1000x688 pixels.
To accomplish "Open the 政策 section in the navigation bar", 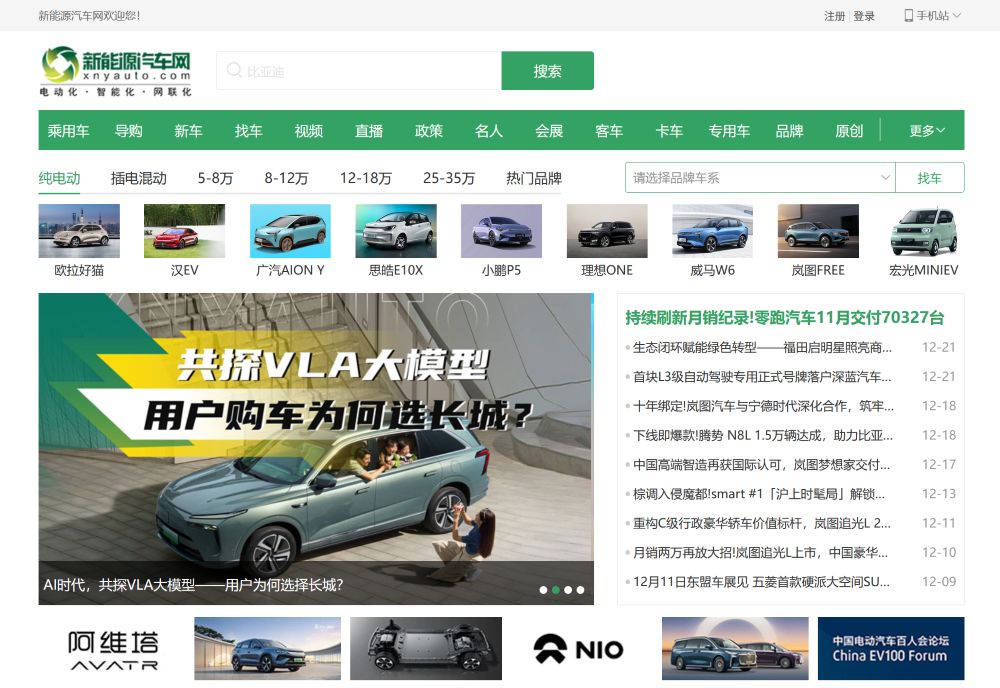I will pos(428,130).
